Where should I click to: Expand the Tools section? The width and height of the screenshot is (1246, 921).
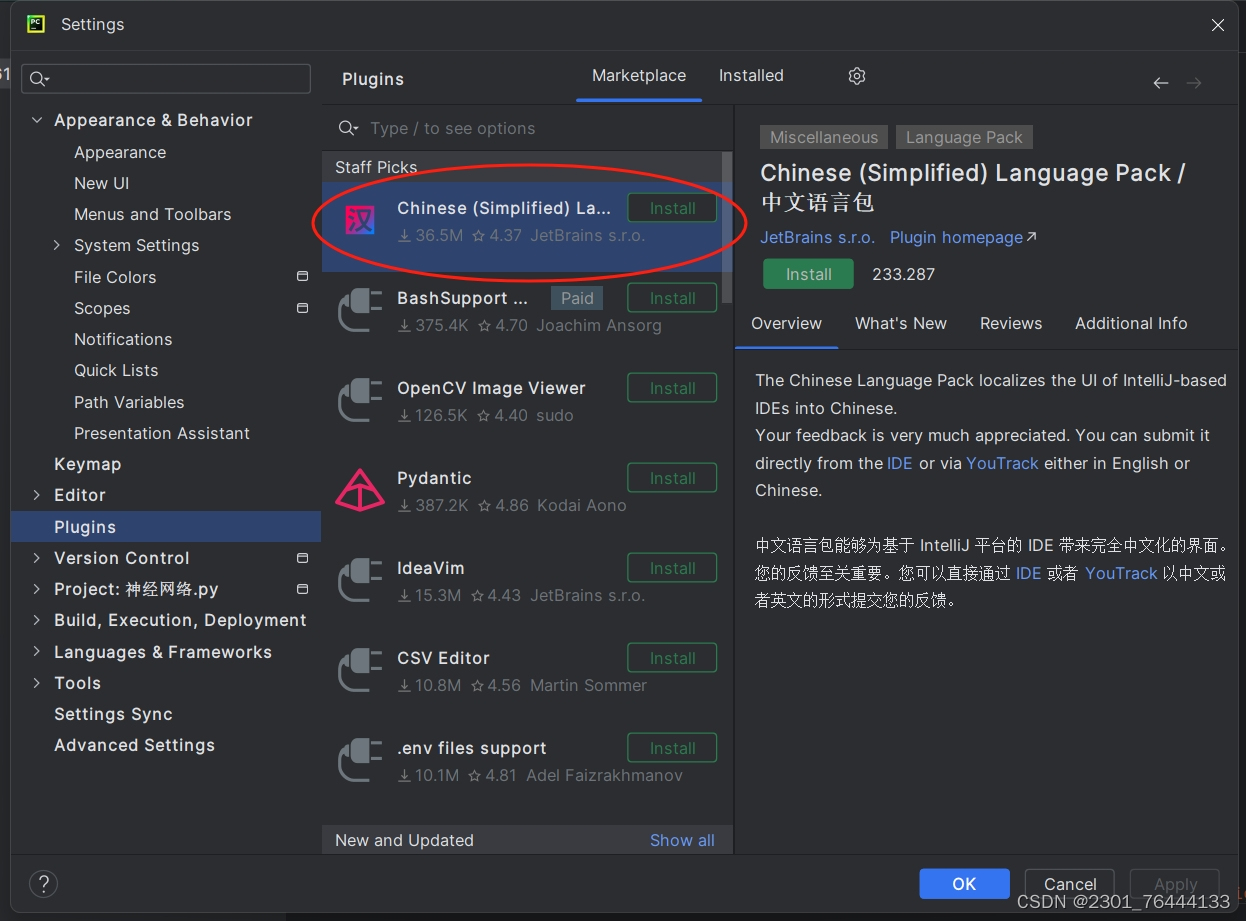37,683
